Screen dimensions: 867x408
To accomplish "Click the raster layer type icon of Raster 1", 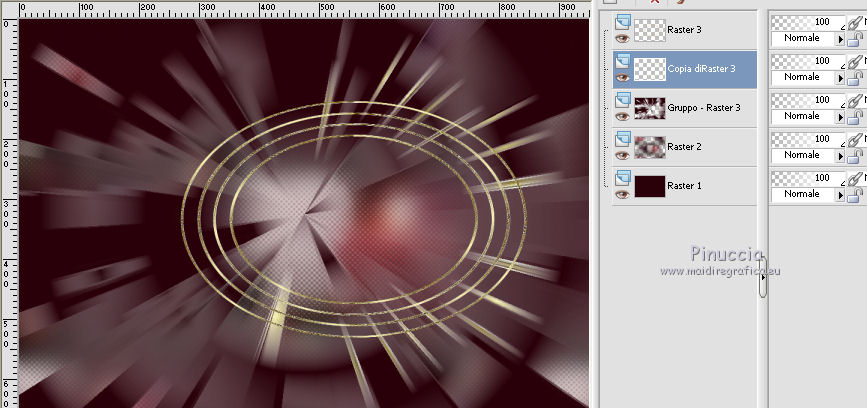I will [623, 177].
